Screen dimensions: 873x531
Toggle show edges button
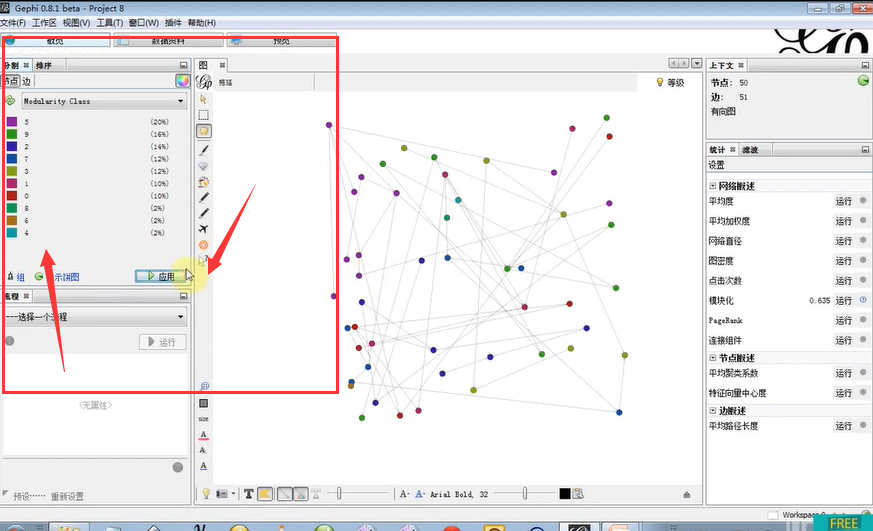tap(285, 494)
